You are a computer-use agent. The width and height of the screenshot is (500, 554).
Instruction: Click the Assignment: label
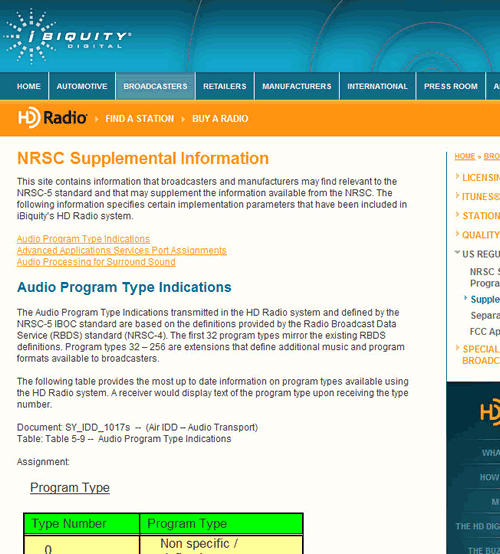[x=43, y=462]
